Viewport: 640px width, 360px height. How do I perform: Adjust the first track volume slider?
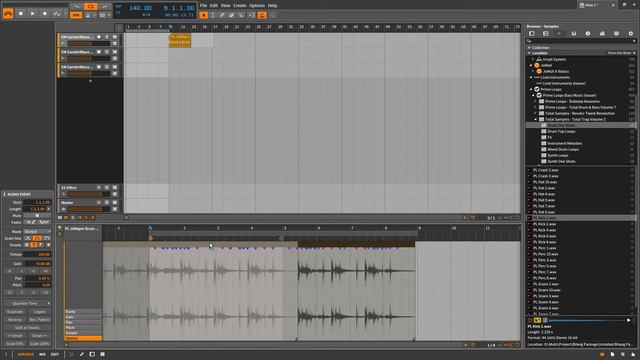click(89, 43)
